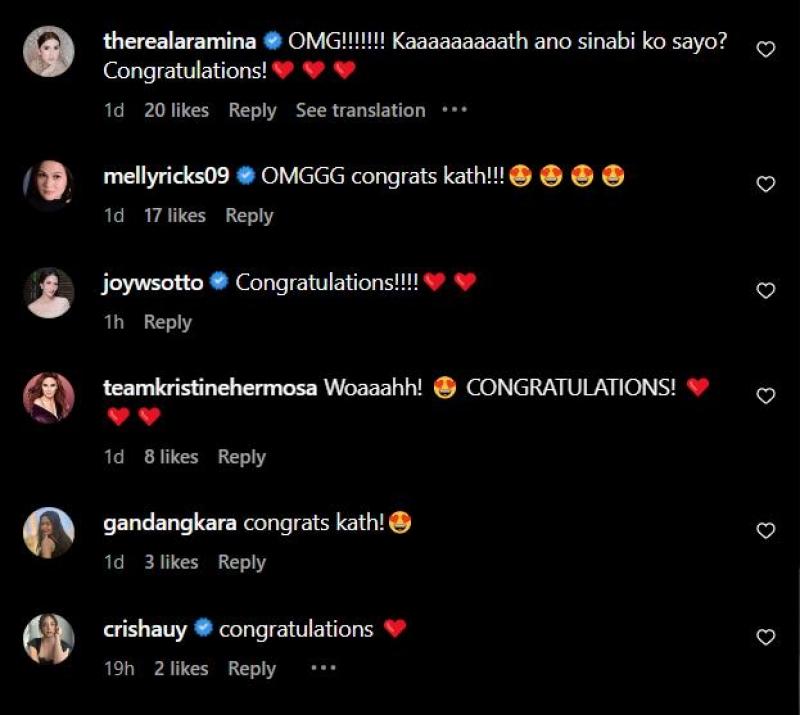Viewport: 800px width, 715px height.
Task: View the 17 likes on mellyricks09's comment
Action: pos(174,215)
